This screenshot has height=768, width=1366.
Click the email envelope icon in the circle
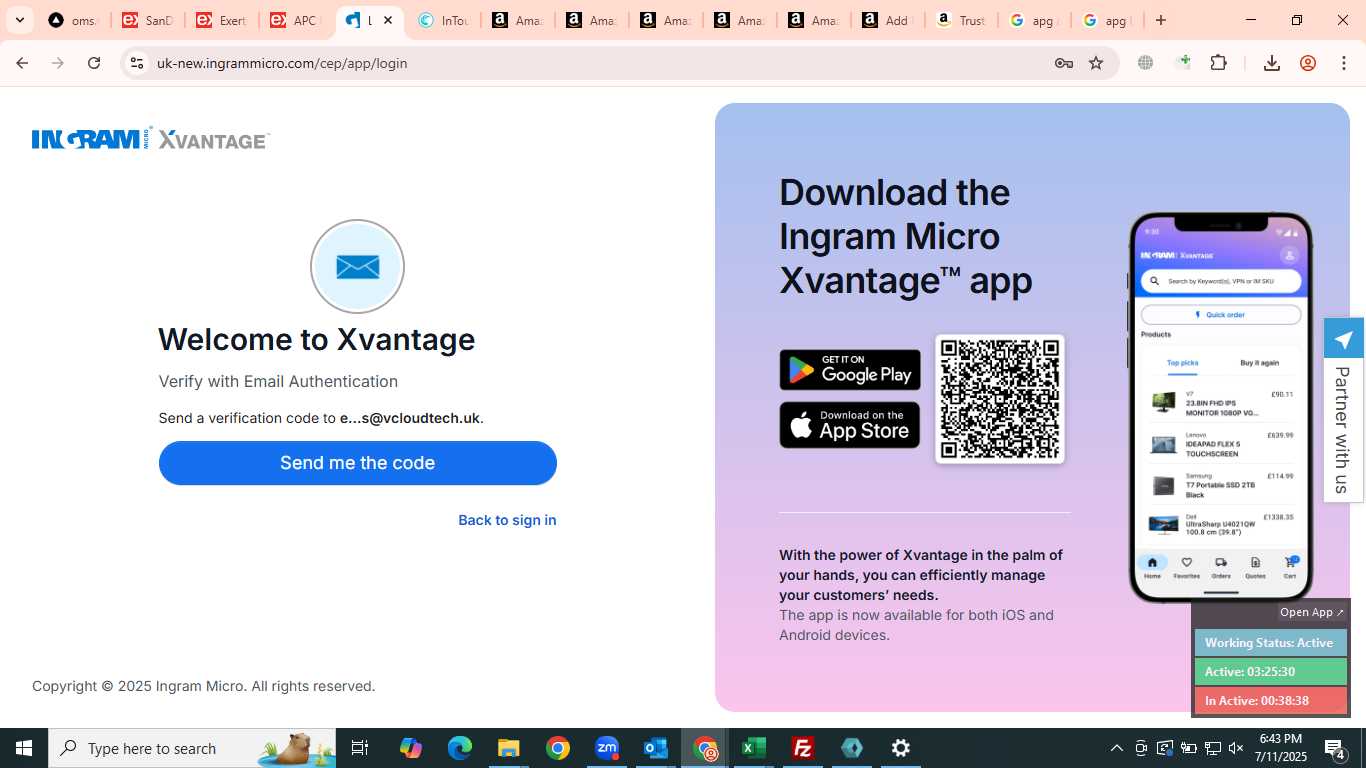(x=357, y=267)
